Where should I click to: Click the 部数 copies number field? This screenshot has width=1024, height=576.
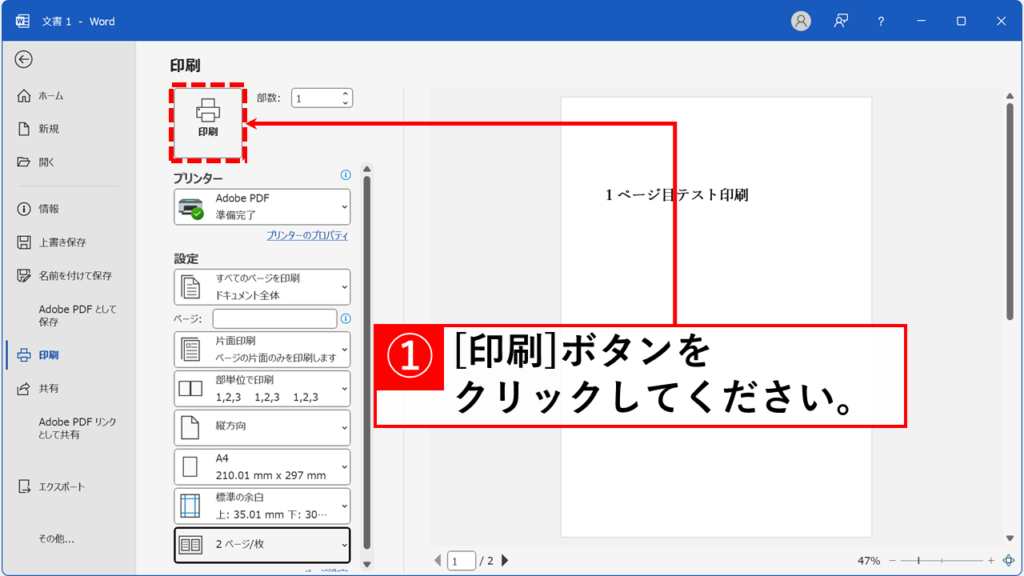pyautogui.click(x=316, y=98)
